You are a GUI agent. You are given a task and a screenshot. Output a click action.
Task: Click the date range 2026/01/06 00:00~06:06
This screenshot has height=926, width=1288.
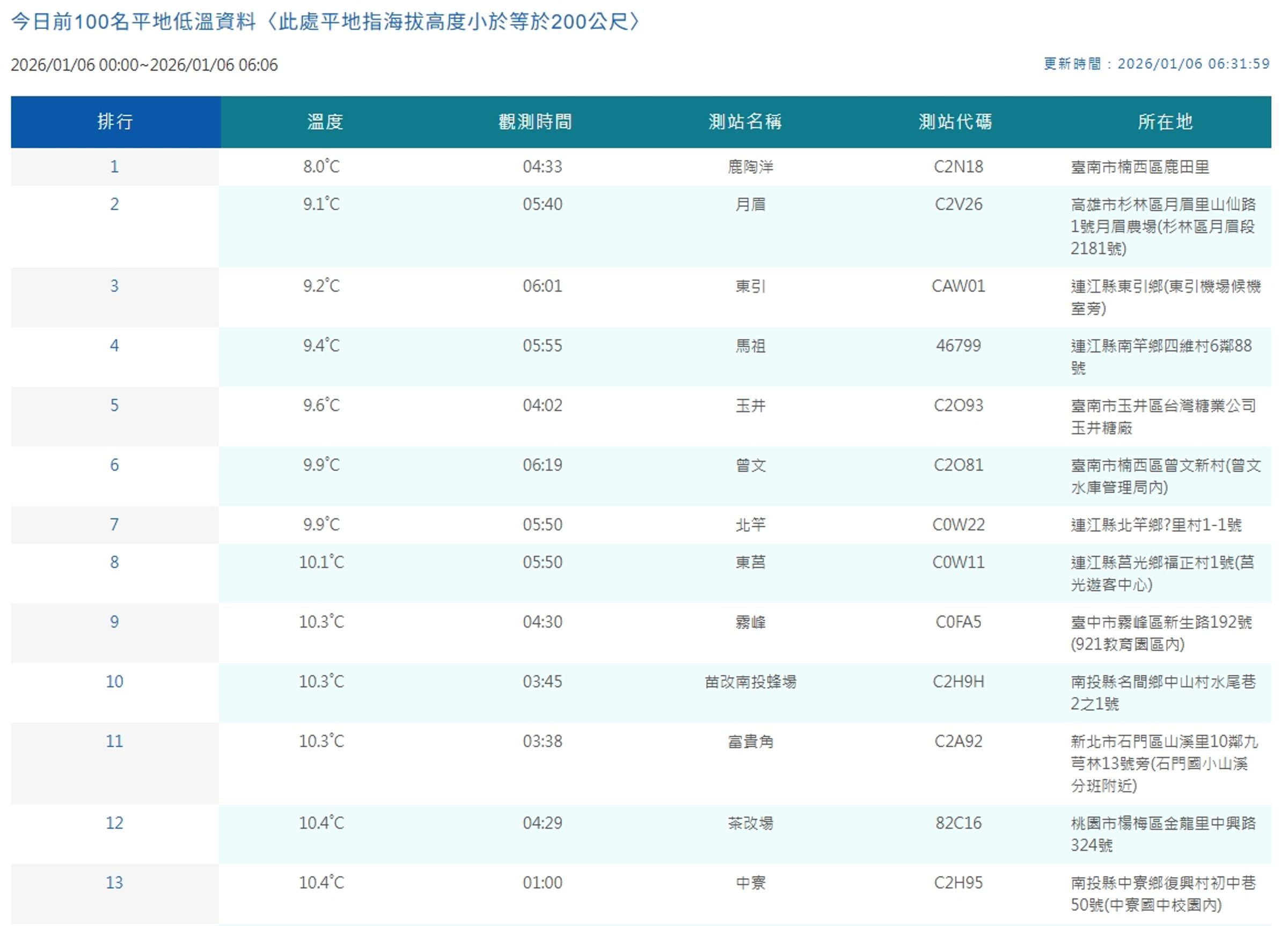144,65
